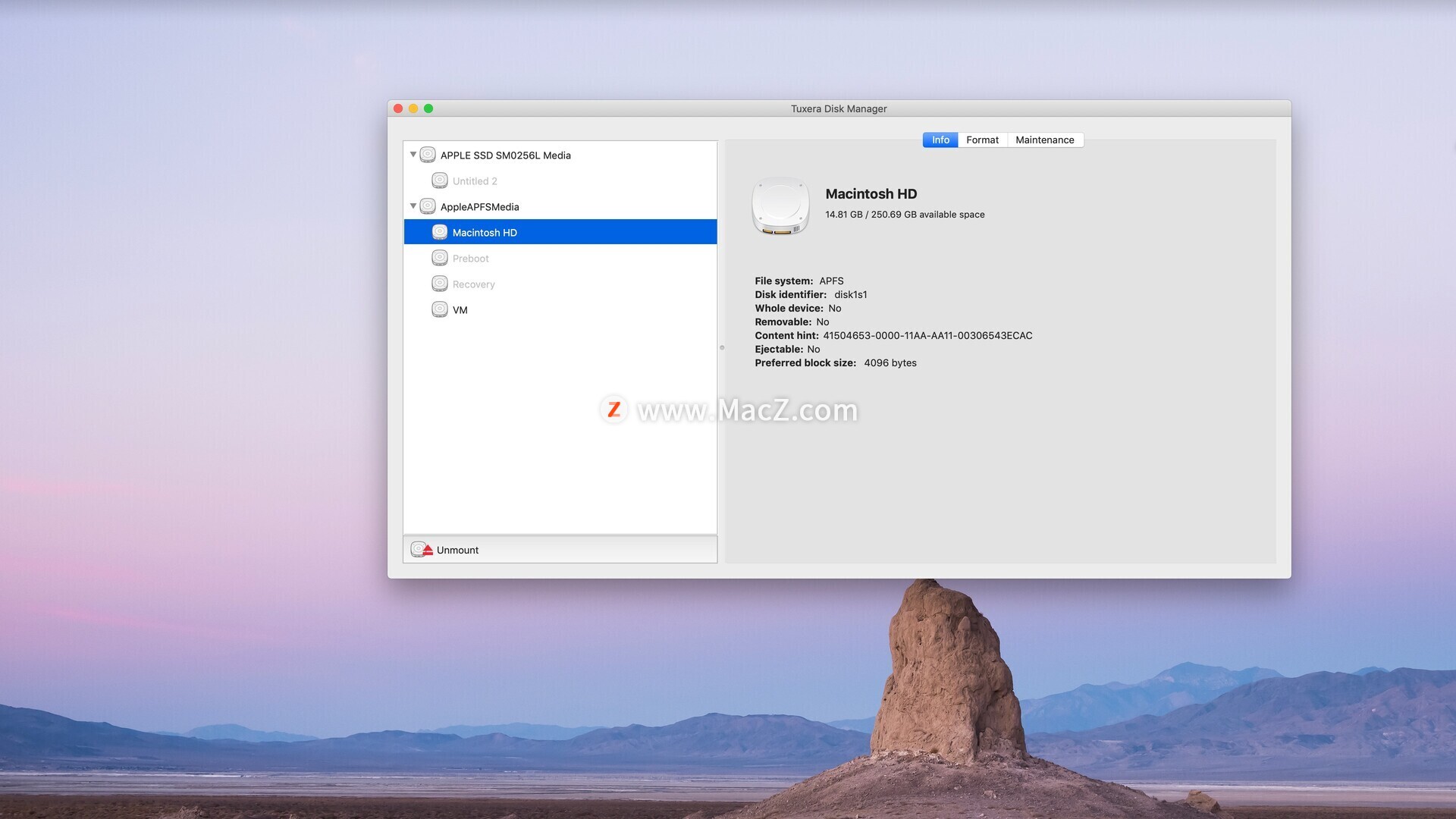Select the Preboot volume row
Viewport: 1456px width, 819px height.
560,258
